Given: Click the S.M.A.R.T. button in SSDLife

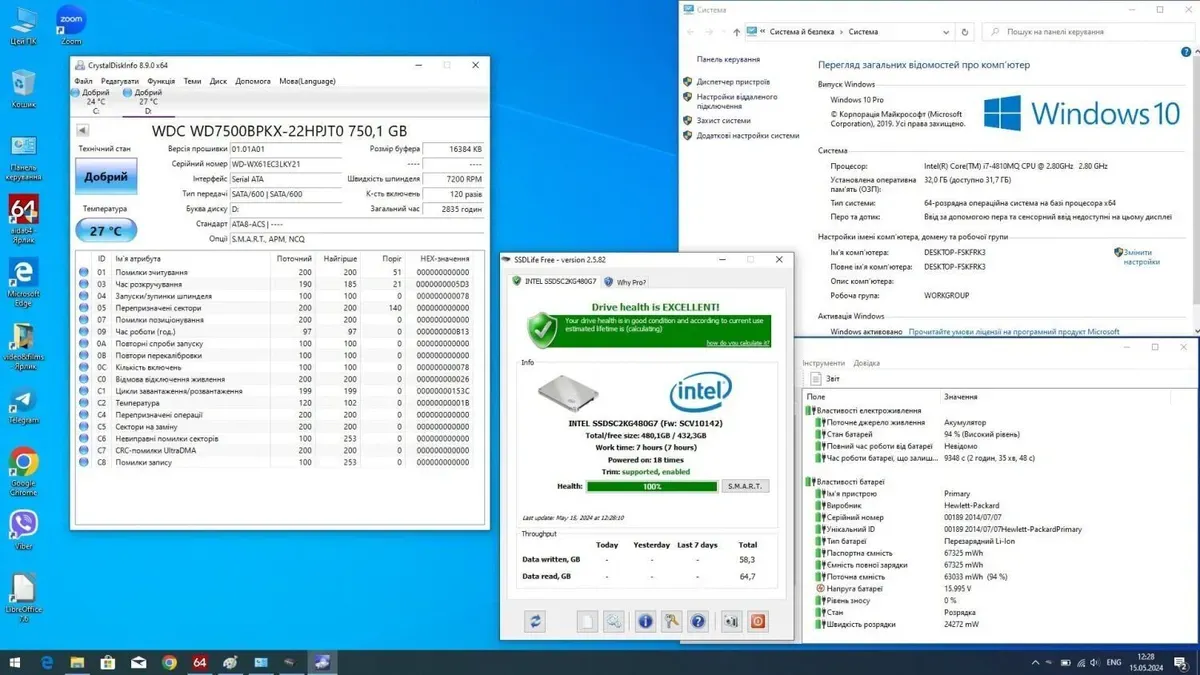Looking at the screenshot, I should pos(745,486).
